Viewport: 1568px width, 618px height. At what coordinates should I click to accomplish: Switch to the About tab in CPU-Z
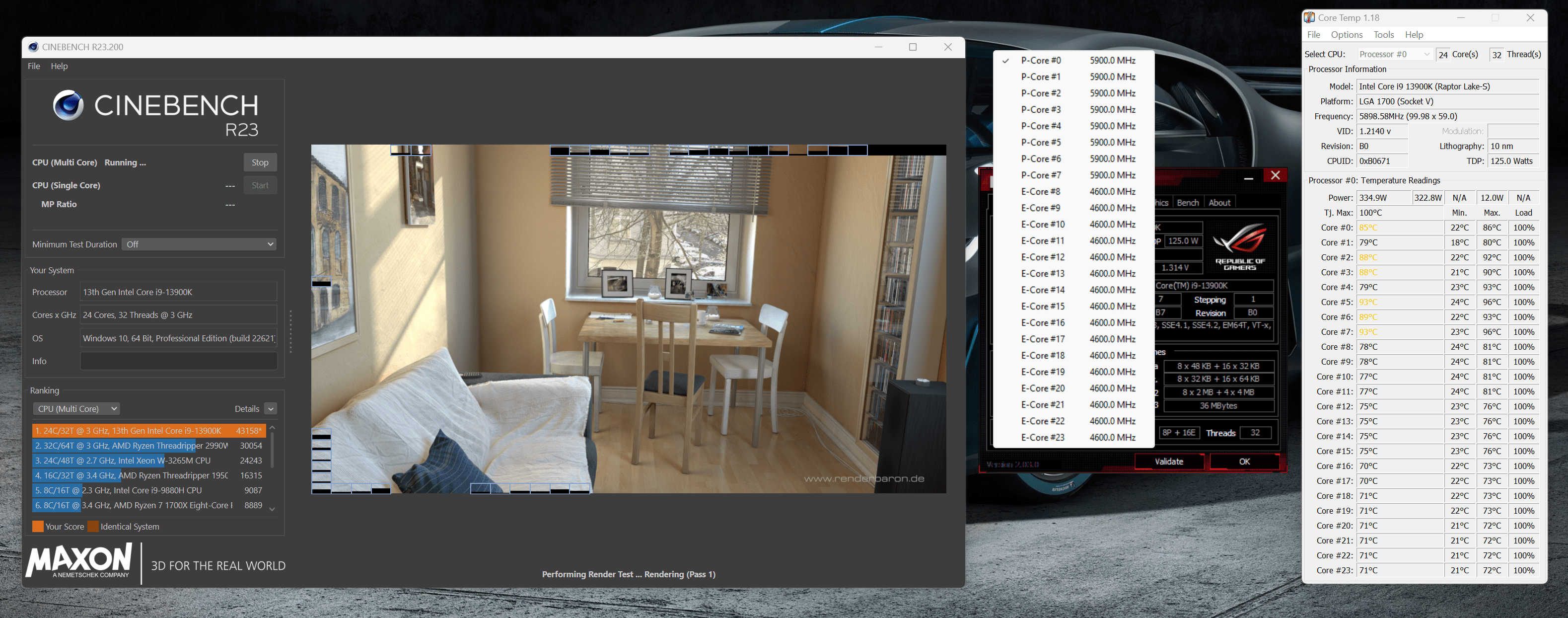[1219, 203]
